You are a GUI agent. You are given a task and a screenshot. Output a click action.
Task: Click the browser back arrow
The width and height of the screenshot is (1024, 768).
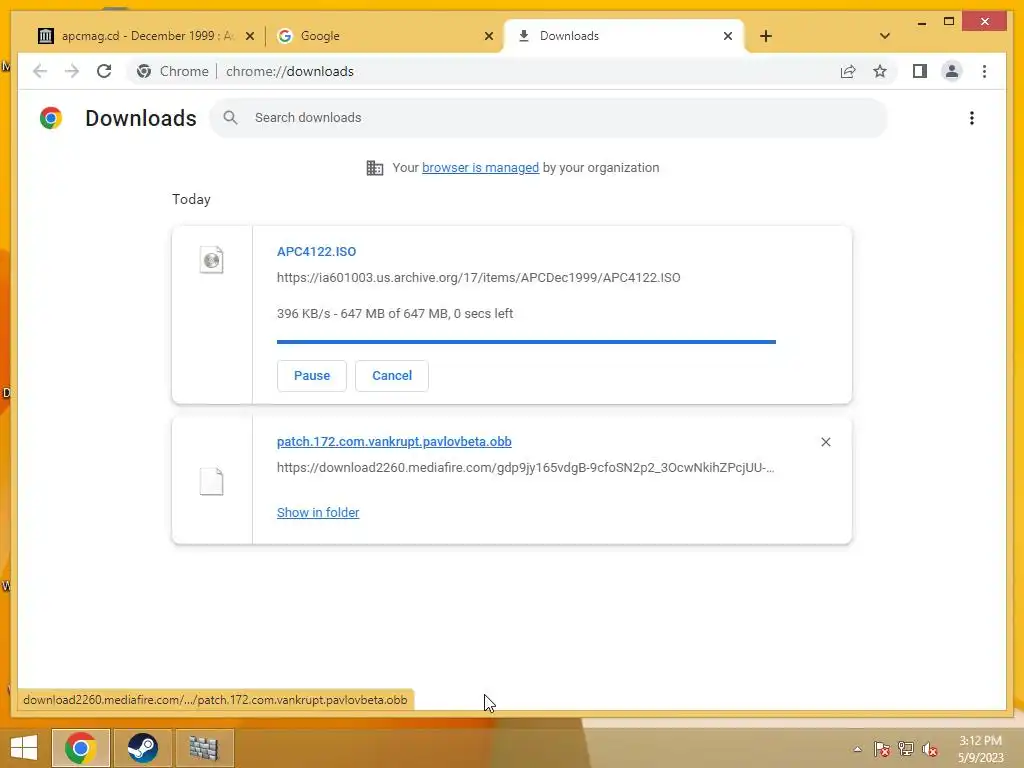[40, 71]
